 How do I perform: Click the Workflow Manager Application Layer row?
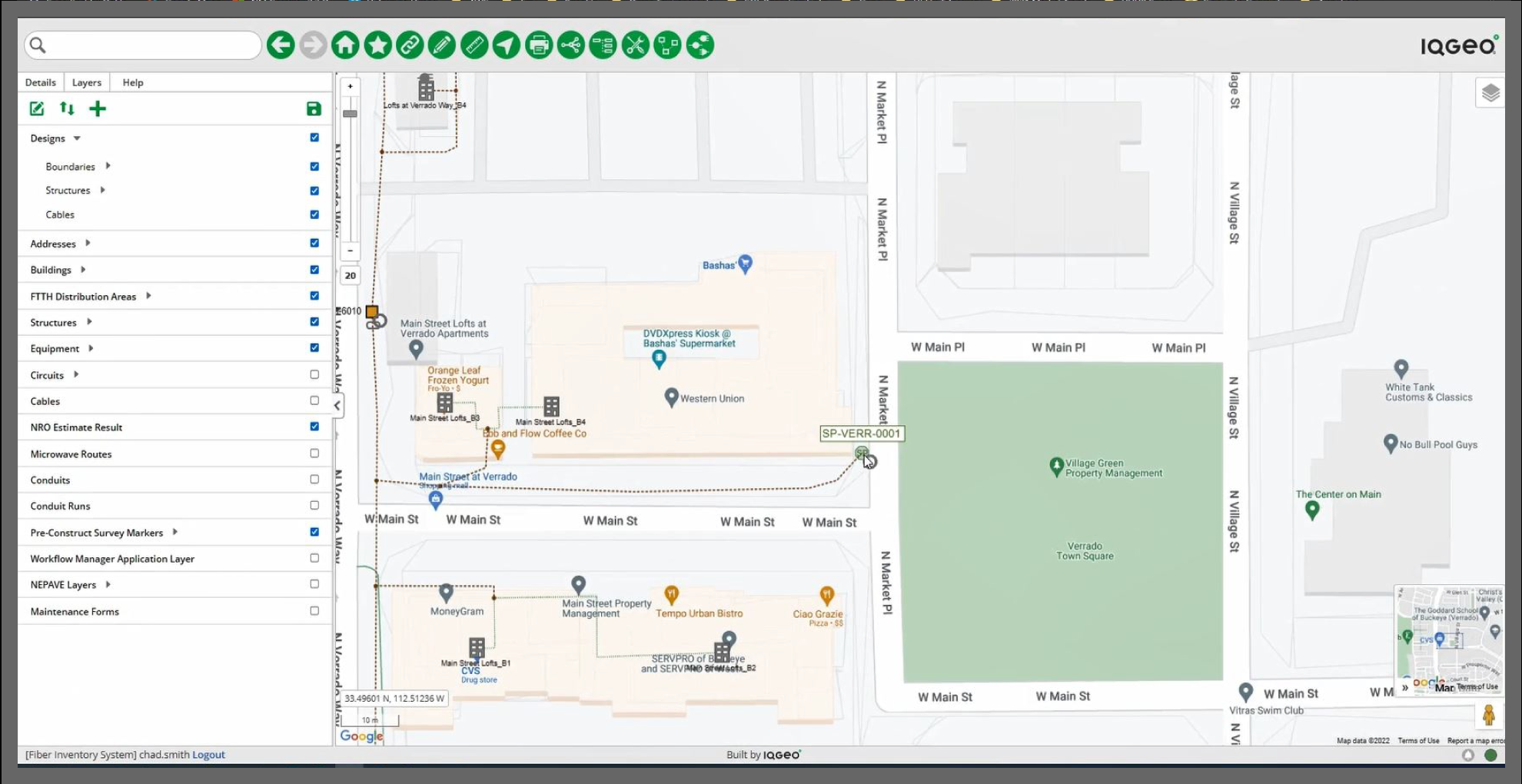175,559
